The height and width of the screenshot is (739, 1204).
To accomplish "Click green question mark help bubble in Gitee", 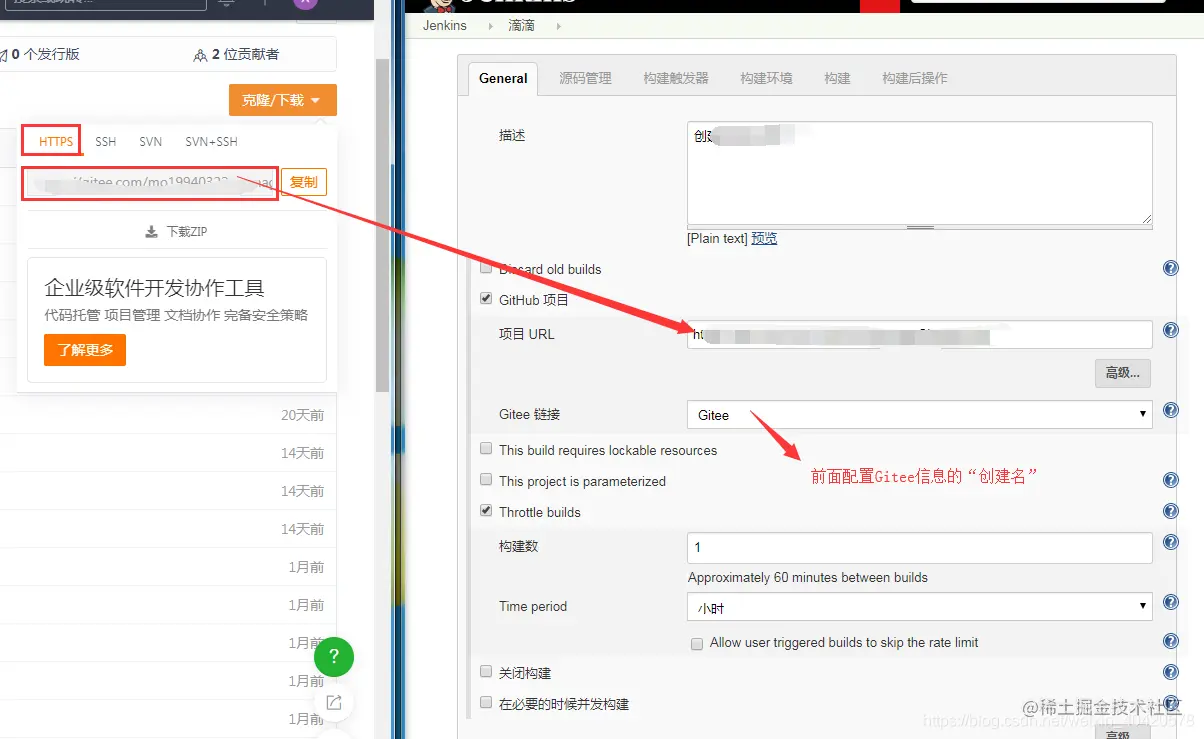I will coord(334,657).
